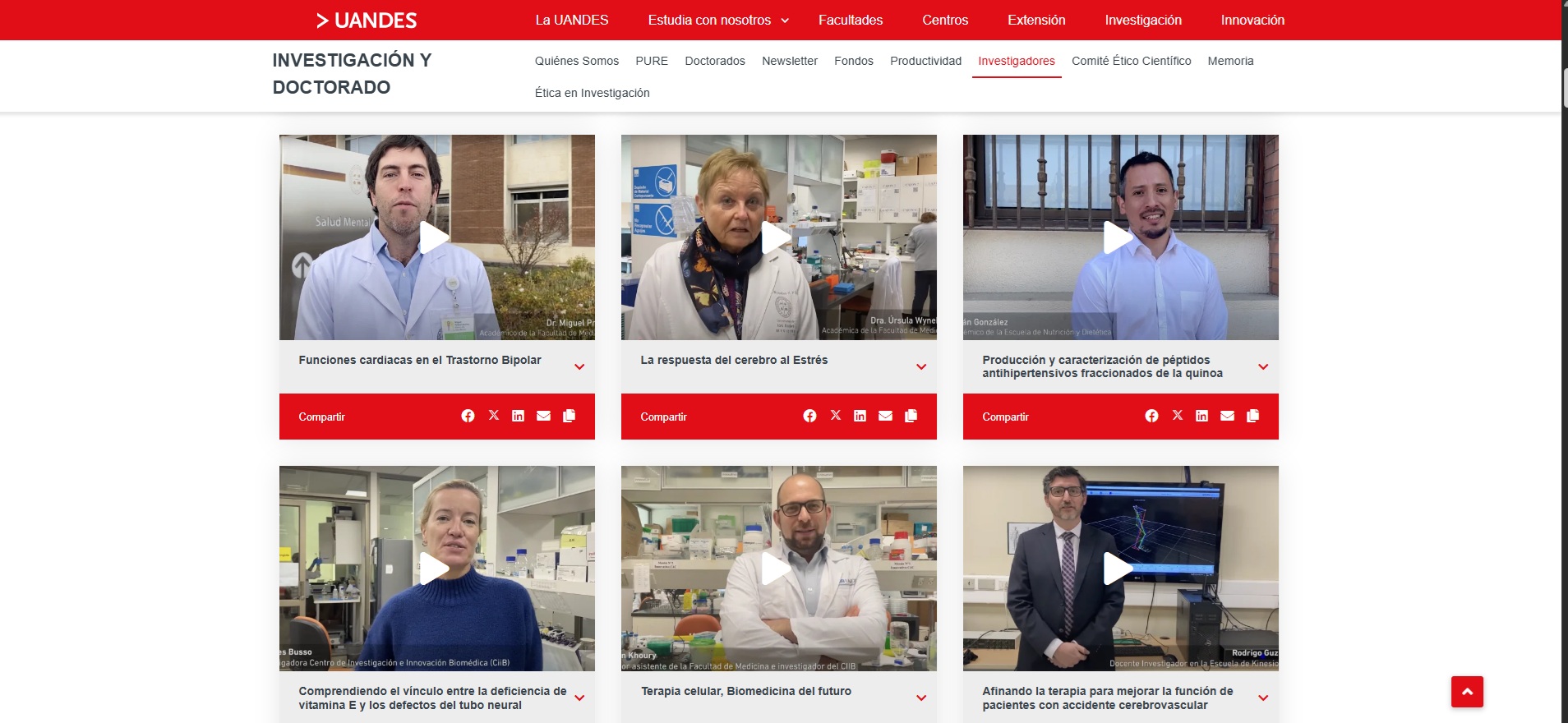Click the scroll-to-top arrow button
Viewport: 1568px width, 723px height.
[x=1467, y=692]
